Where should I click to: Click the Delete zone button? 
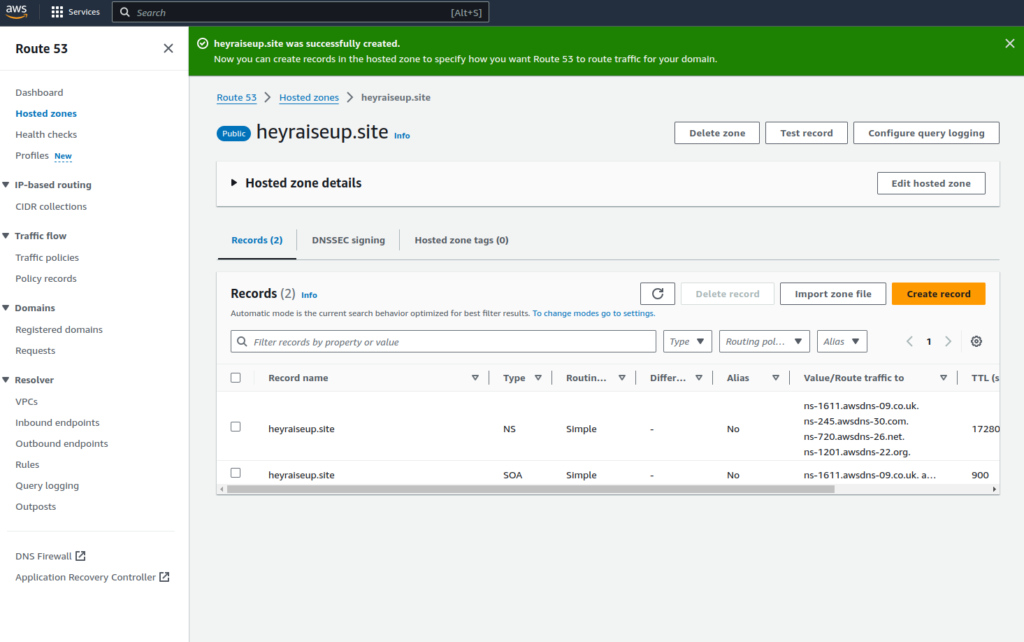(717, 133)
